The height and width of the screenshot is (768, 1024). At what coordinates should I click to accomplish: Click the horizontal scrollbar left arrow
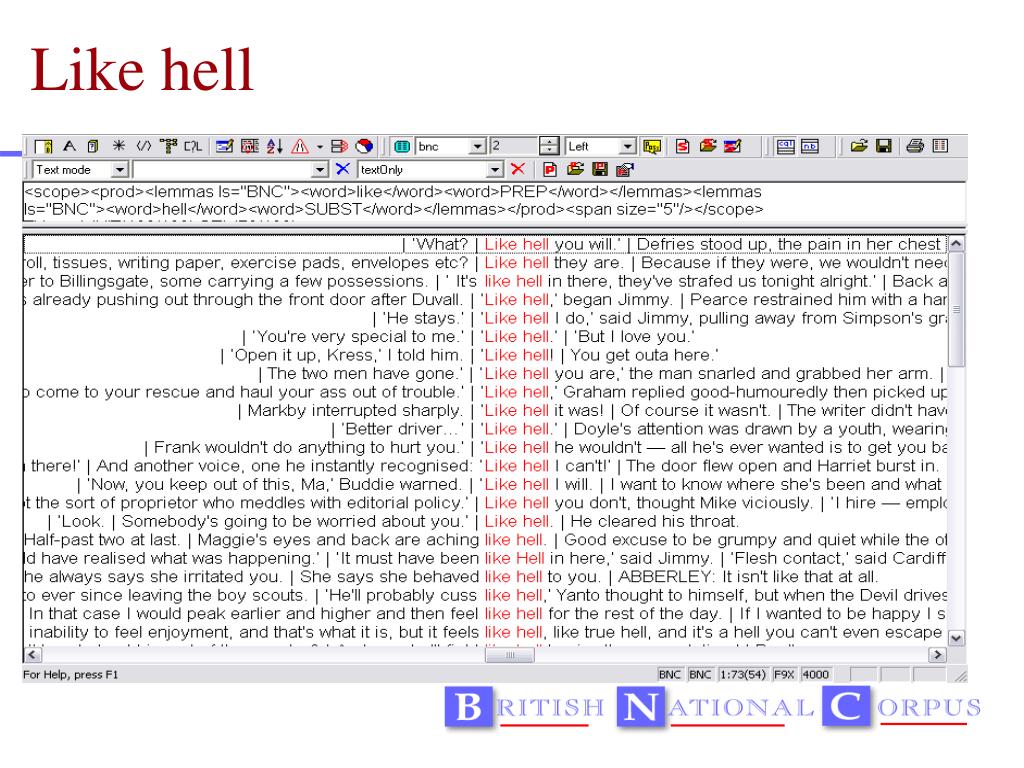32,654
